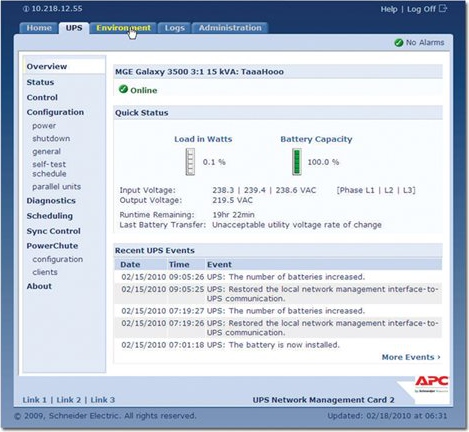Select the UPS tab
The image size is (469, 432).
click(x=74, y=28)
